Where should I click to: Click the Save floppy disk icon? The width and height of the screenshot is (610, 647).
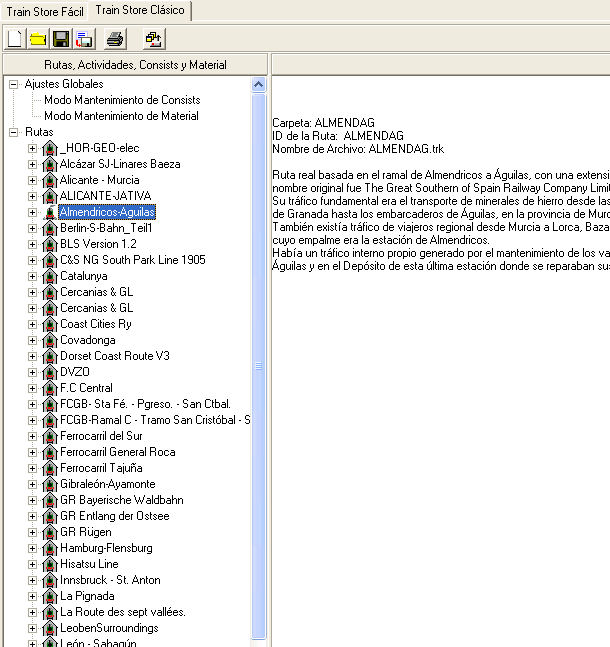pyautogui.click(x=61, y=40)
